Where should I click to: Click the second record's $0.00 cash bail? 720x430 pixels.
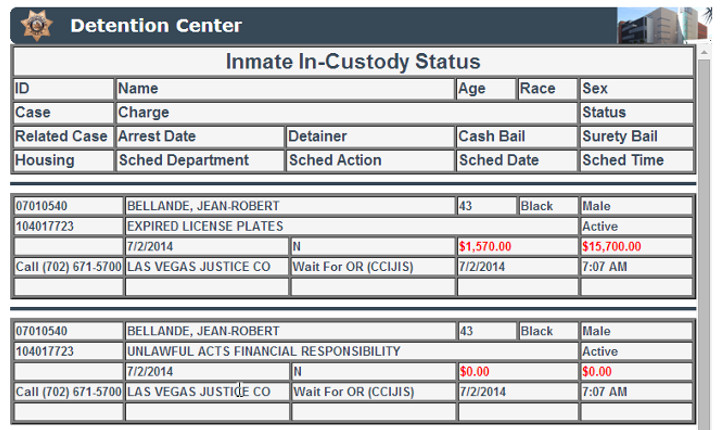[x=474, y=372]
